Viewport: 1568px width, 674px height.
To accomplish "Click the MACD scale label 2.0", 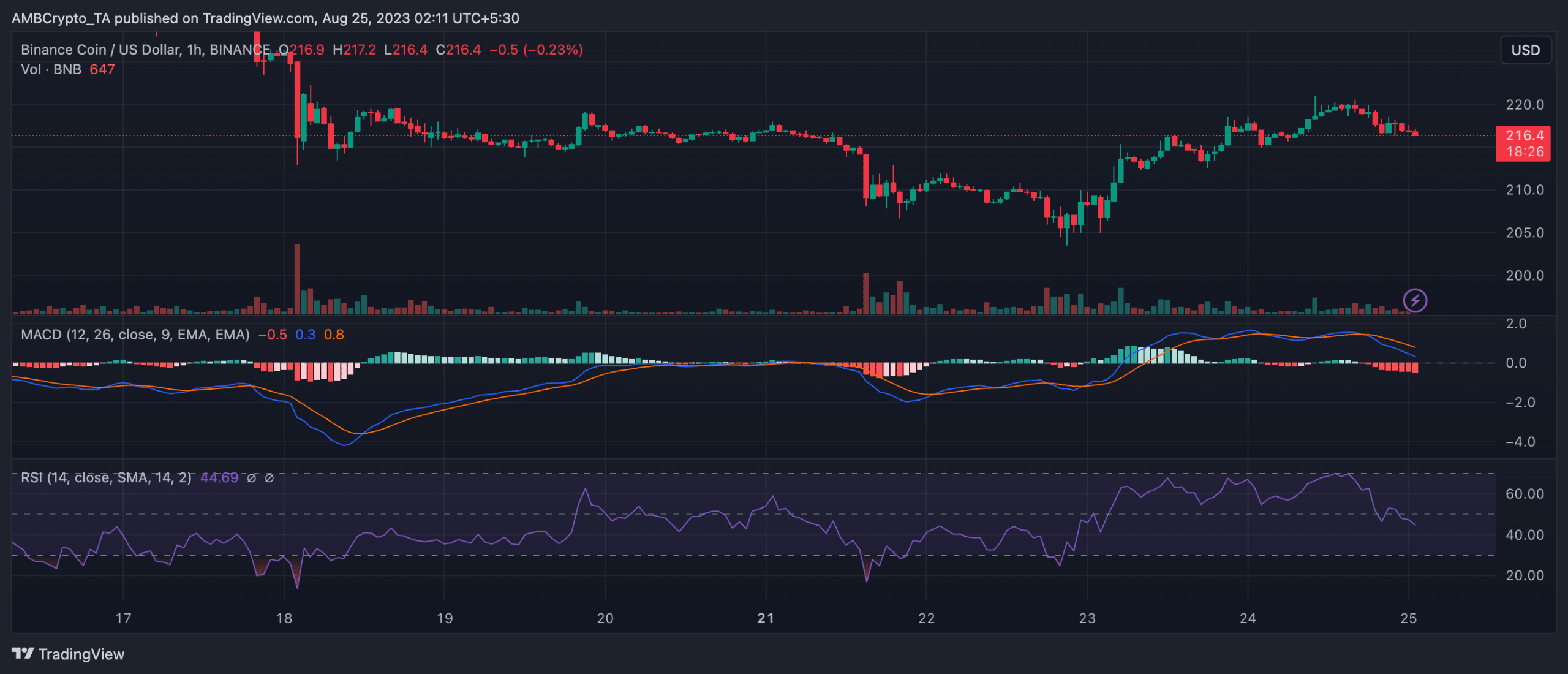I will (1517, 324).
